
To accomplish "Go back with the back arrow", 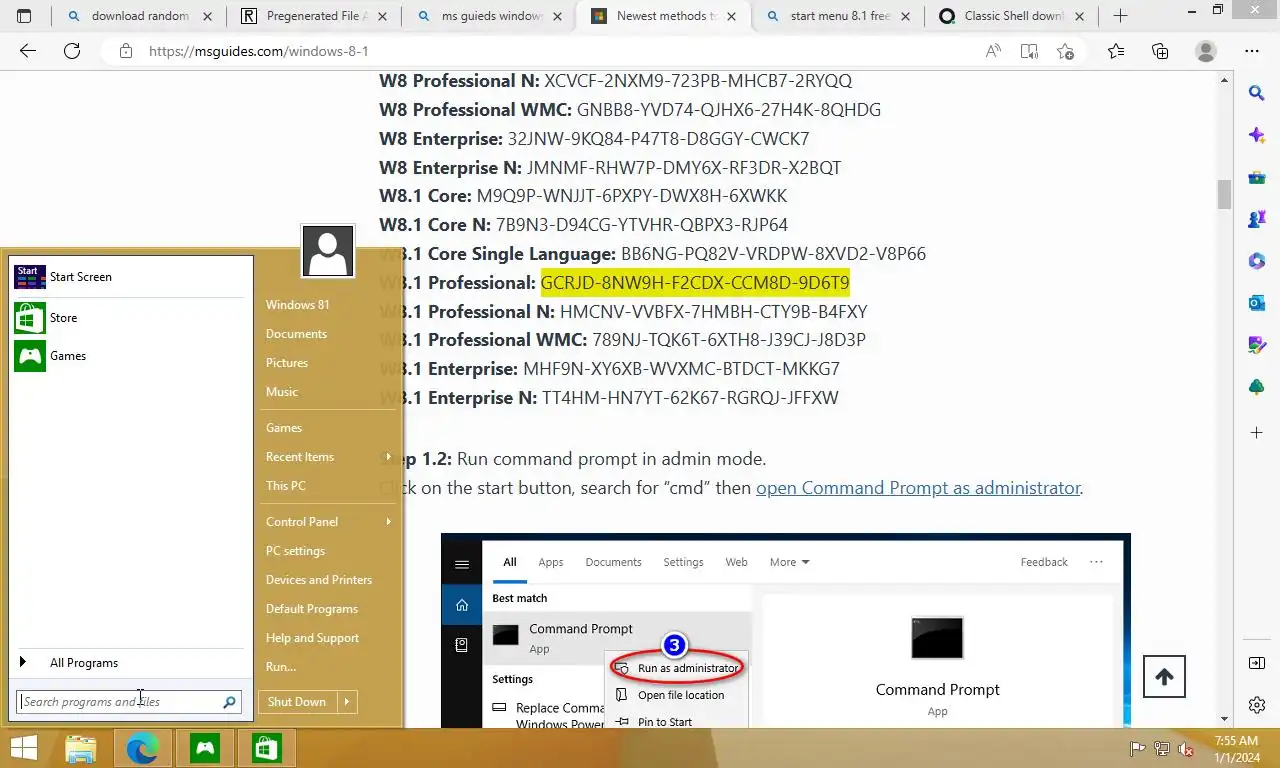I will coord(28,51).
